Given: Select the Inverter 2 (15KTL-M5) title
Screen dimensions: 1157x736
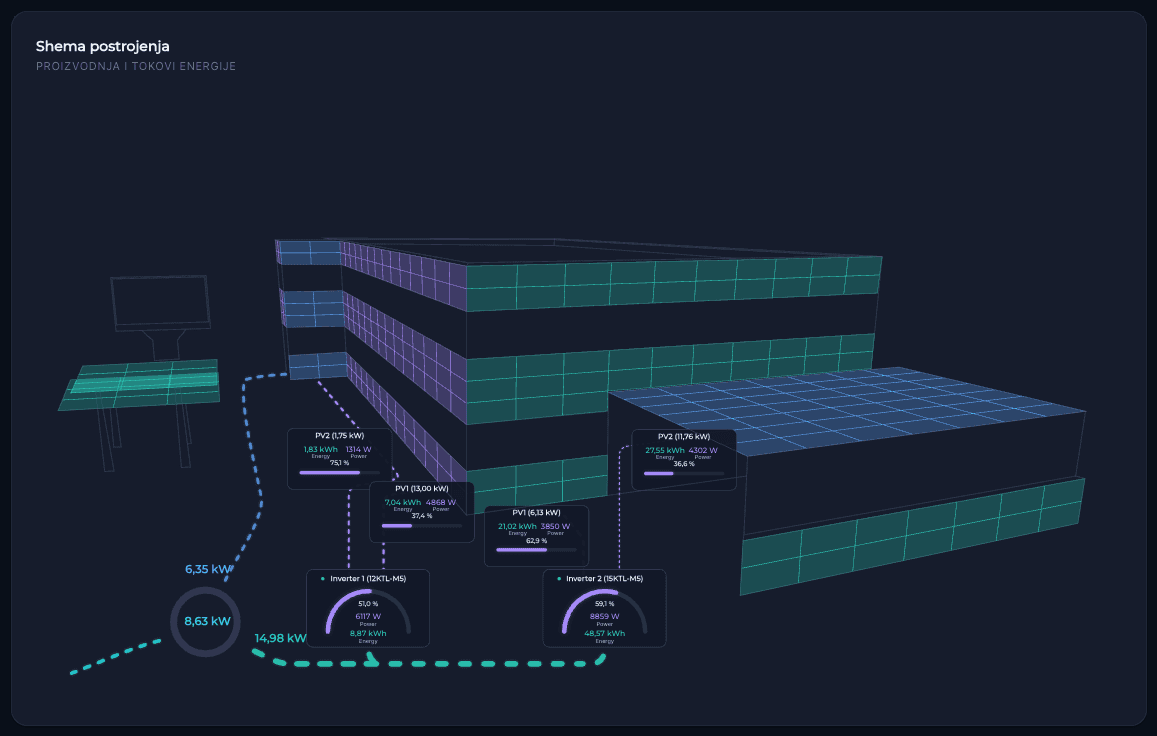Looking at the screenshot, I should (604, 579).
